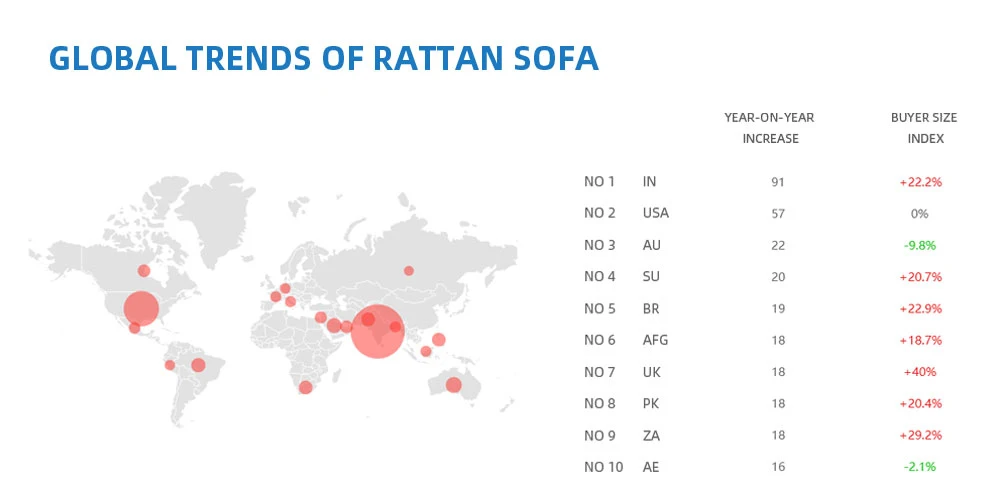This screenshot has width=1000, height=494.
Task: Click the bubble over Australia
Action: (453, 385)
